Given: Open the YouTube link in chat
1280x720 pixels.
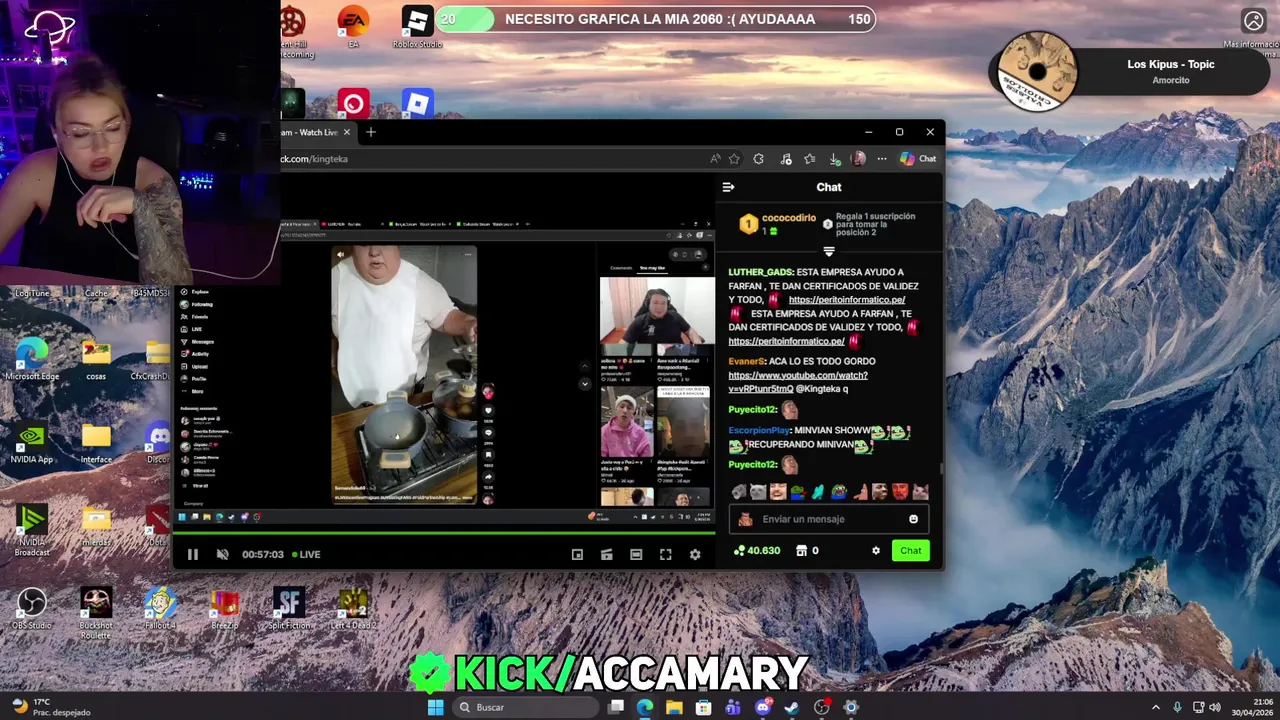Looking at the screenshot, I should (798, 382).
